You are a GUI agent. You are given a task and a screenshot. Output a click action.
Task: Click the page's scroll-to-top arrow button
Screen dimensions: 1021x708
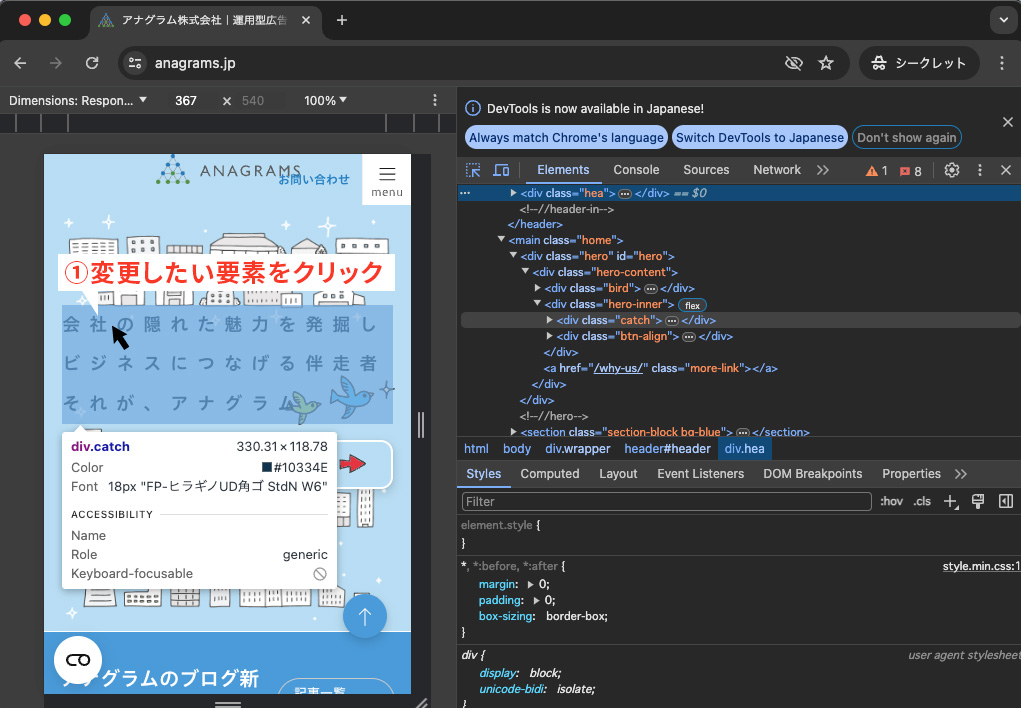point(364,617)
